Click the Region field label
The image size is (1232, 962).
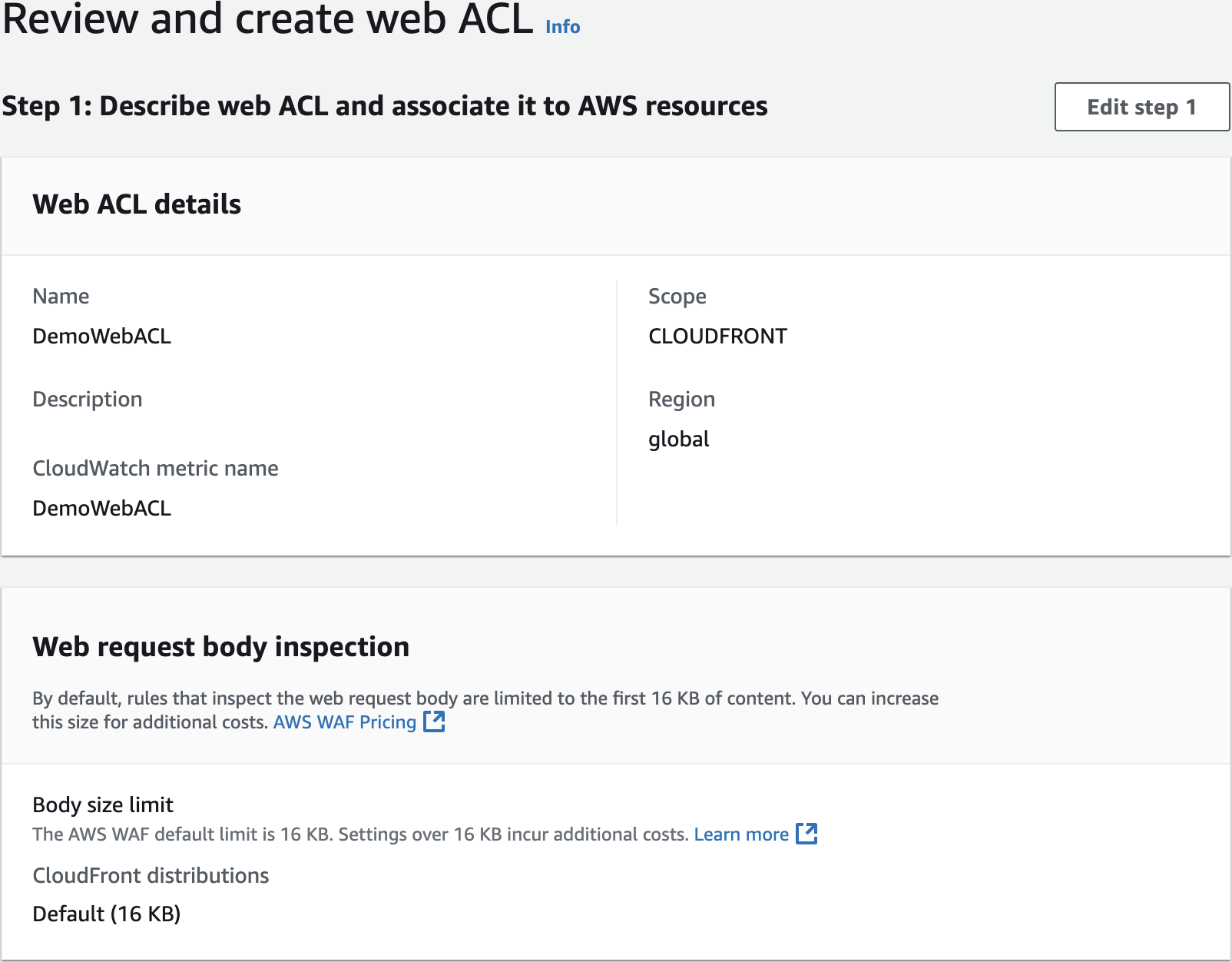click(681, 400)
